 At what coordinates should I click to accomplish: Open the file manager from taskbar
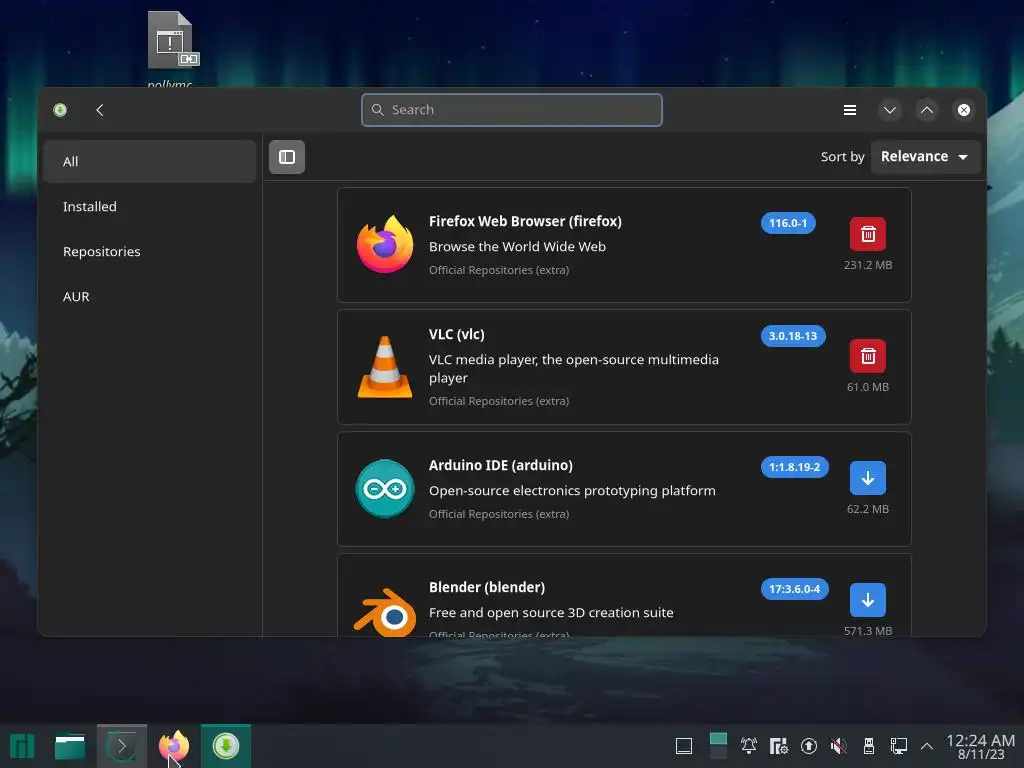tap(70, 746)
